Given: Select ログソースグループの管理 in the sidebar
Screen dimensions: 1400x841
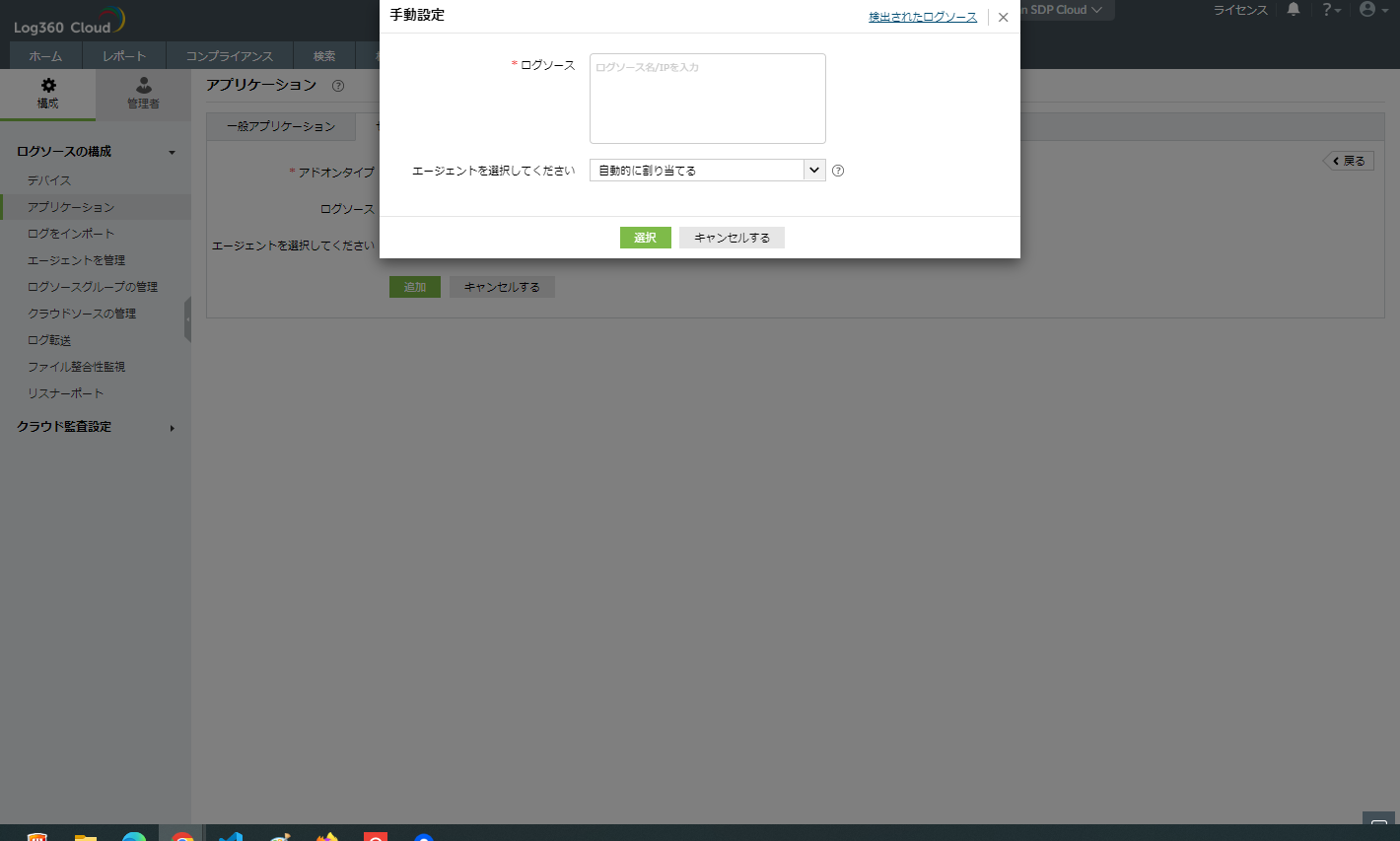Looking at the screenshot, I should coord(93,287).
